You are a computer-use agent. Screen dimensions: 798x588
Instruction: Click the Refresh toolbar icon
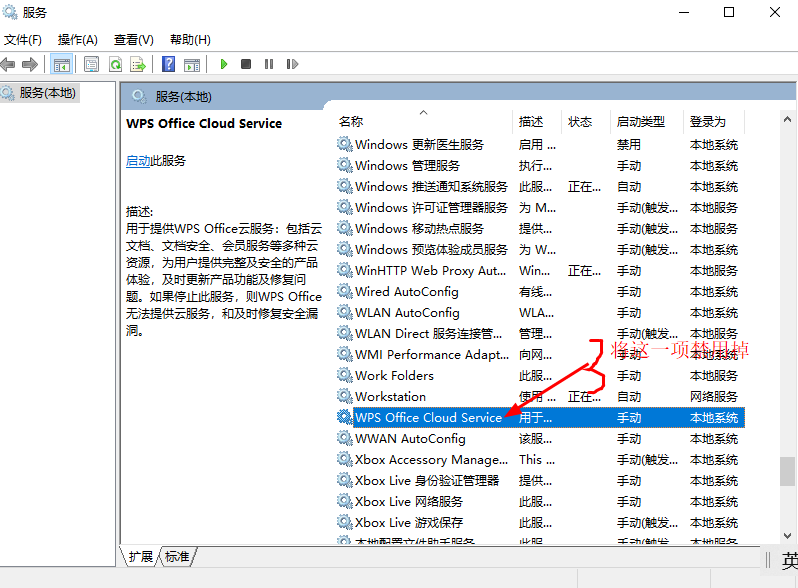(x=116, y=64)
